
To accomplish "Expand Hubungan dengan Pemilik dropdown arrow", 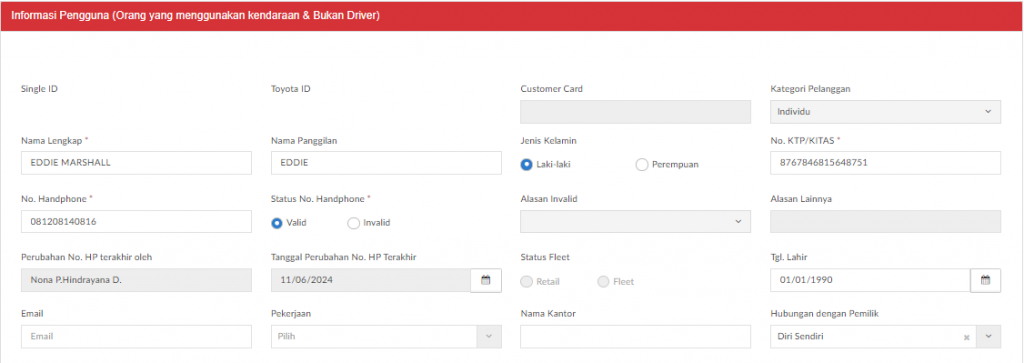I will (989, 336).
